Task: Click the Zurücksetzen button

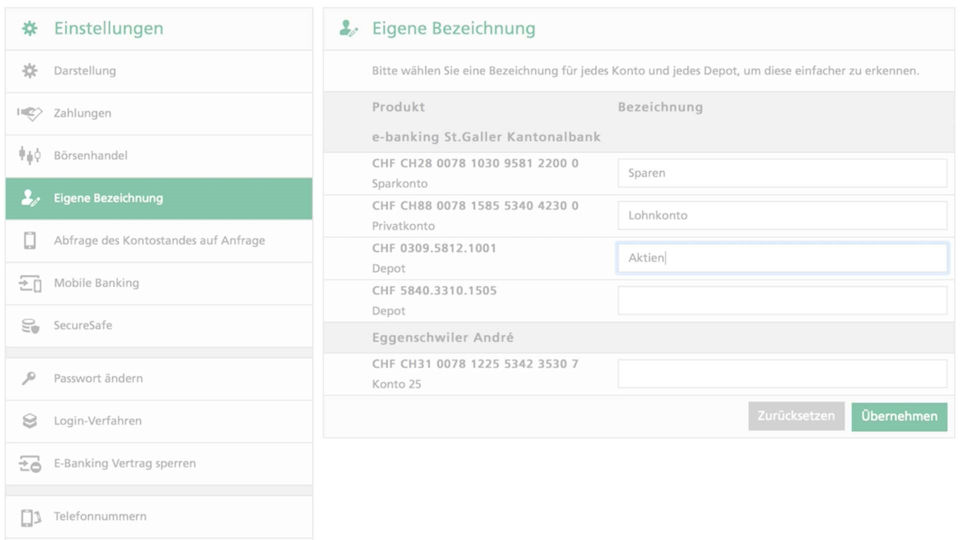Action: tap(796, 416)
